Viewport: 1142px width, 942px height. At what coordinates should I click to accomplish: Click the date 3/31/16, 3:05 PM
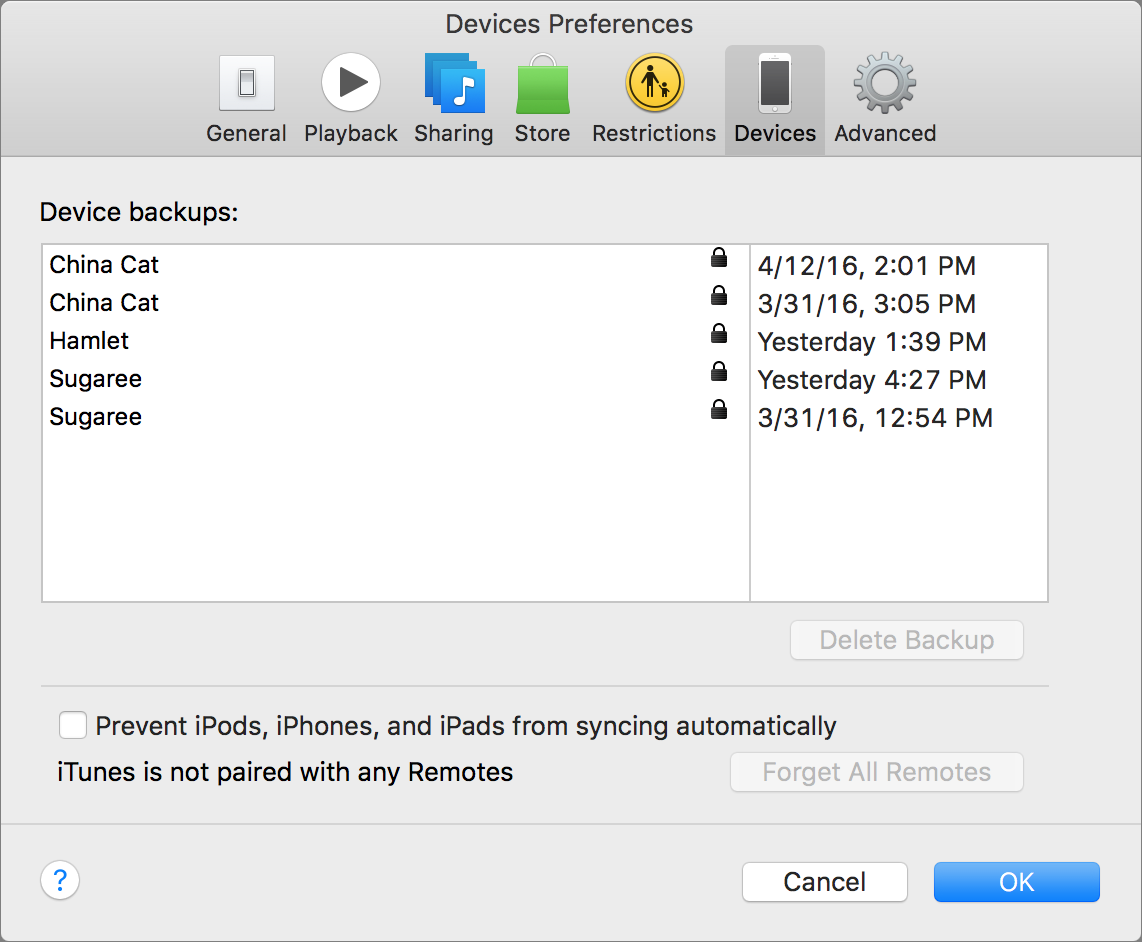click(x=867, y=304)
